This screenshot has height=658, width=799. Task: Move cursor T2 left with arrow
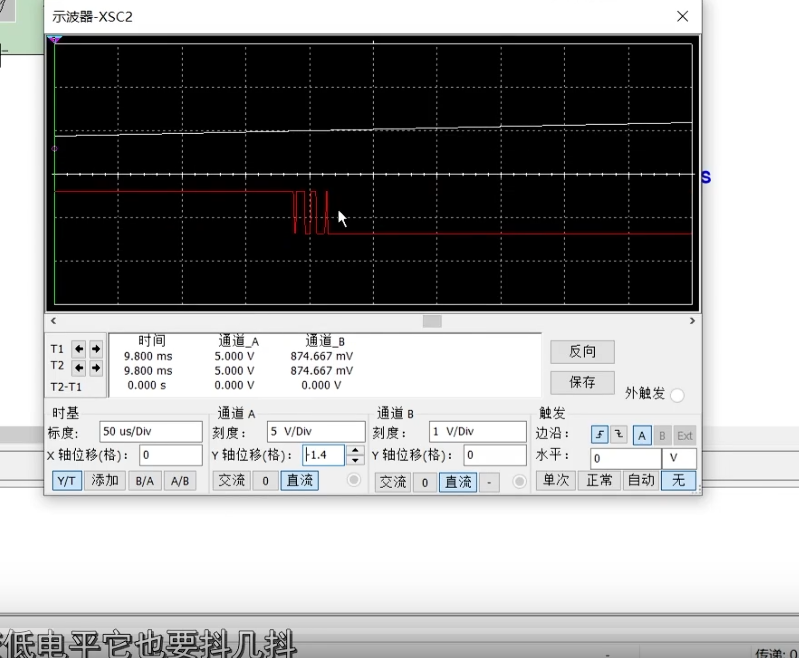78,367
